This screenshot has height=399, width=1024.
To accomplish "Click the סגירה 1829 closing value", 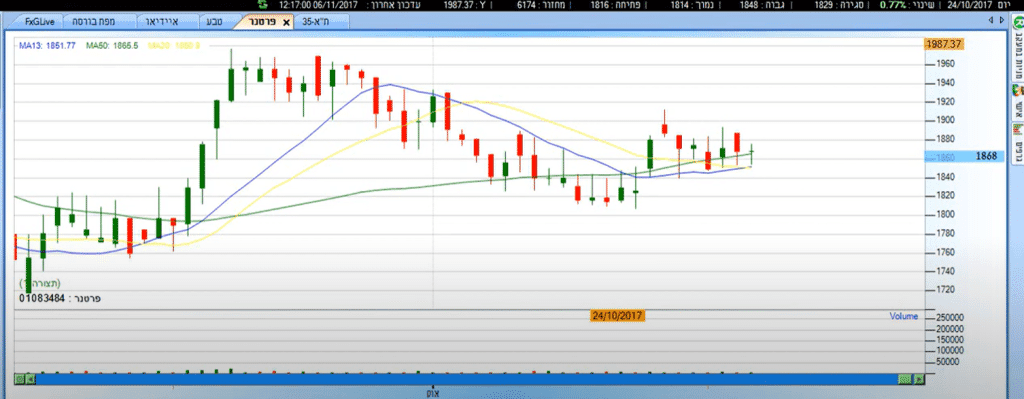I will [840, 5].
